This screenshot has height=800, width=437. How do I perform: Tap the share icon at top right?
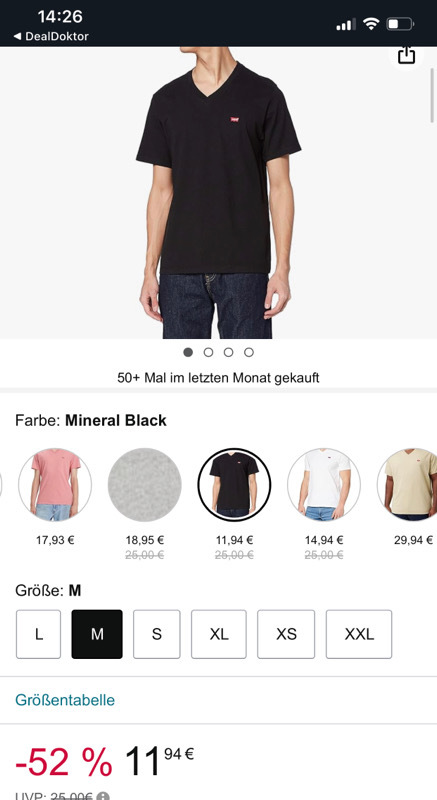(406, 55)
